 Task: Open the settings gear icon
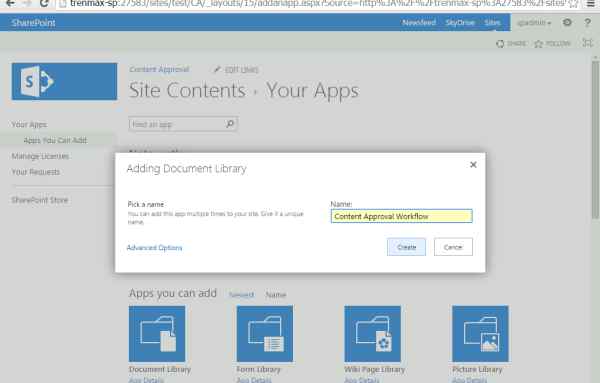[x=567, y=23]
